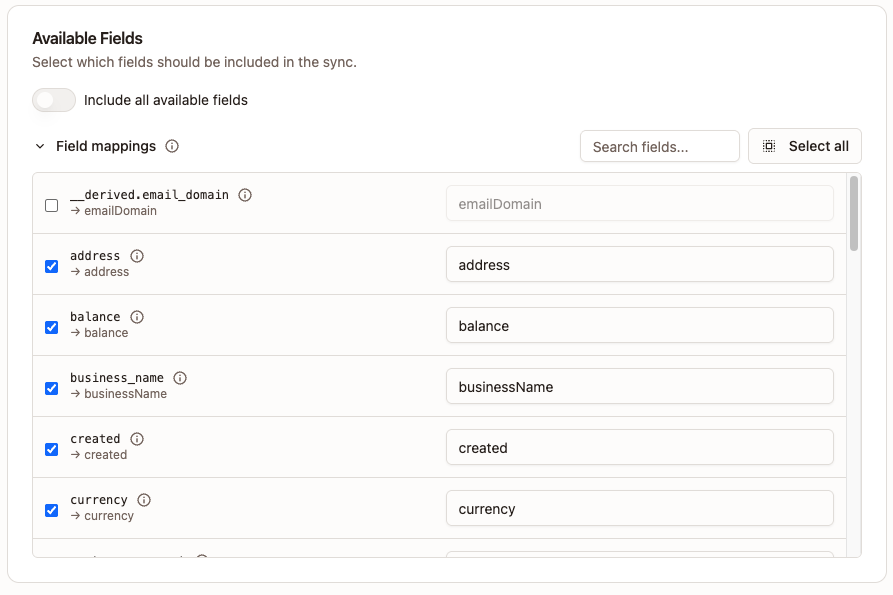Check the __derived.email_domain checkbox
The width and height of the screenshot is (893, 595).
click(x=52, y=205)
